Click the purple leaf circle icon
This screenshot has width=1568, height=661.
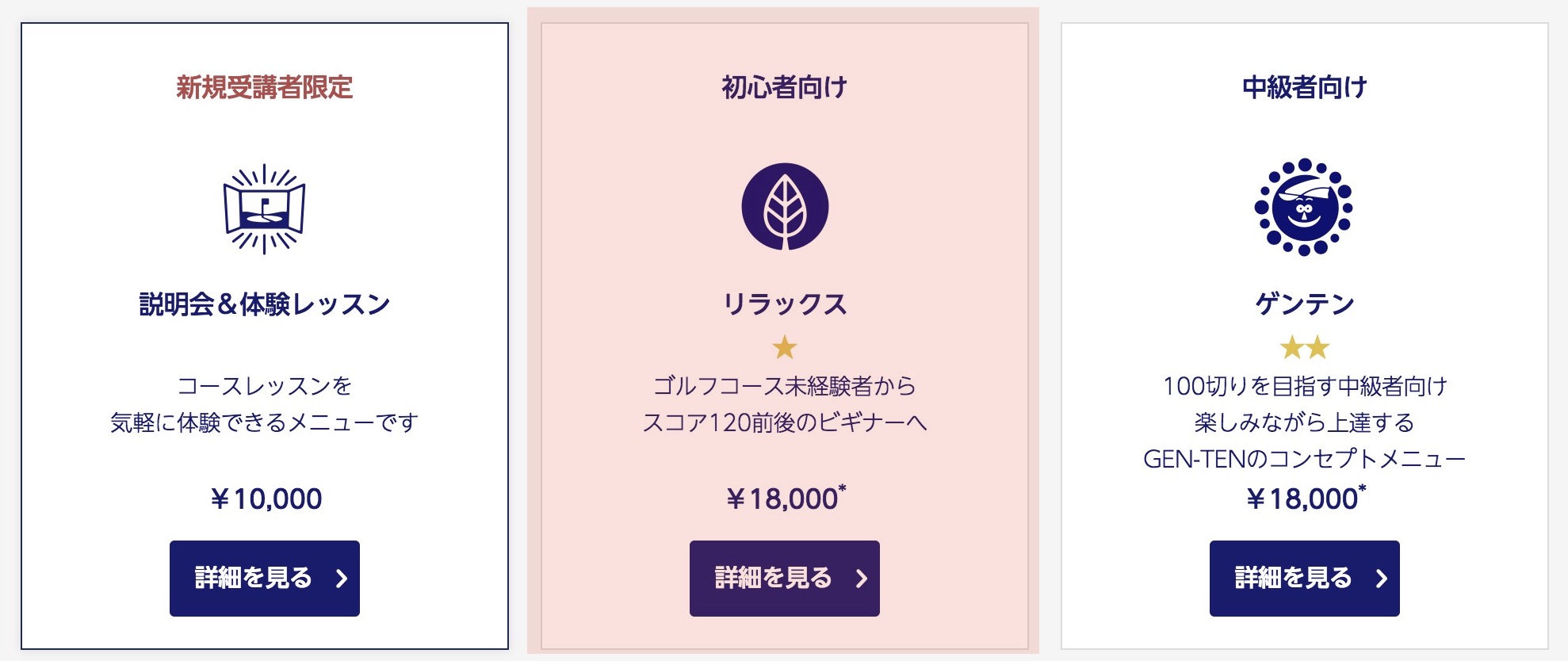pyautogui.click(x=785, y=207)
